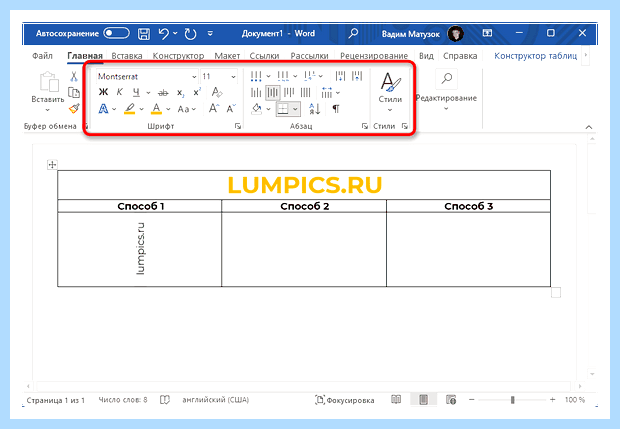Toggle superscript formatting
The height and width of the screenshot is (429, 620).
click(197, 92)
